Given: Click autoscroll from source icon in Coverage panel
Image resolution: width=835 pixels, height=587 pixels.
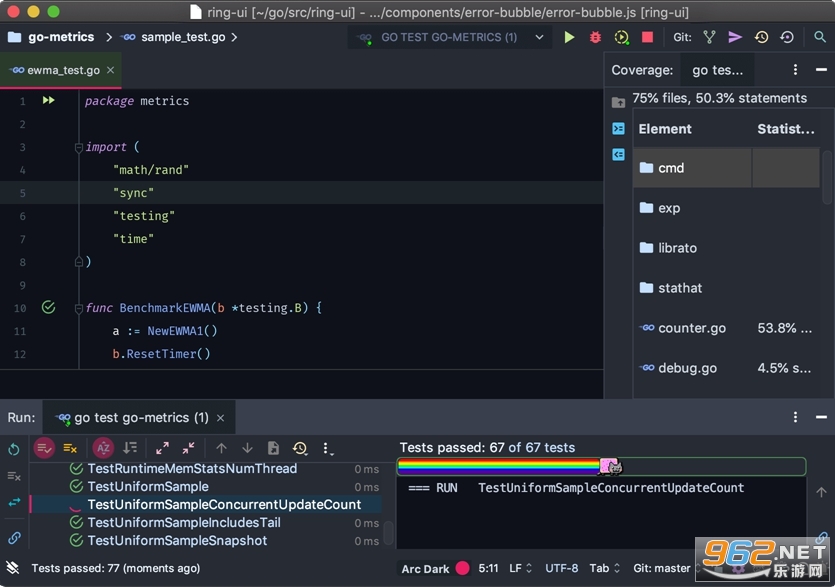Looking at the screenshot, I should pyautogui.click(x=618, y=154).
